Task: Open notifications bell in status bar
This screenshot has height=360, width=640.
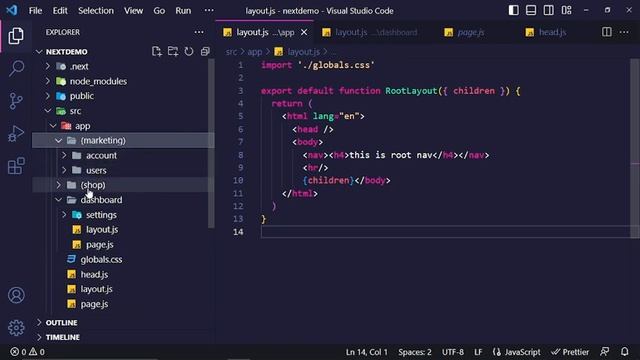Action: (x=624, y=351)
